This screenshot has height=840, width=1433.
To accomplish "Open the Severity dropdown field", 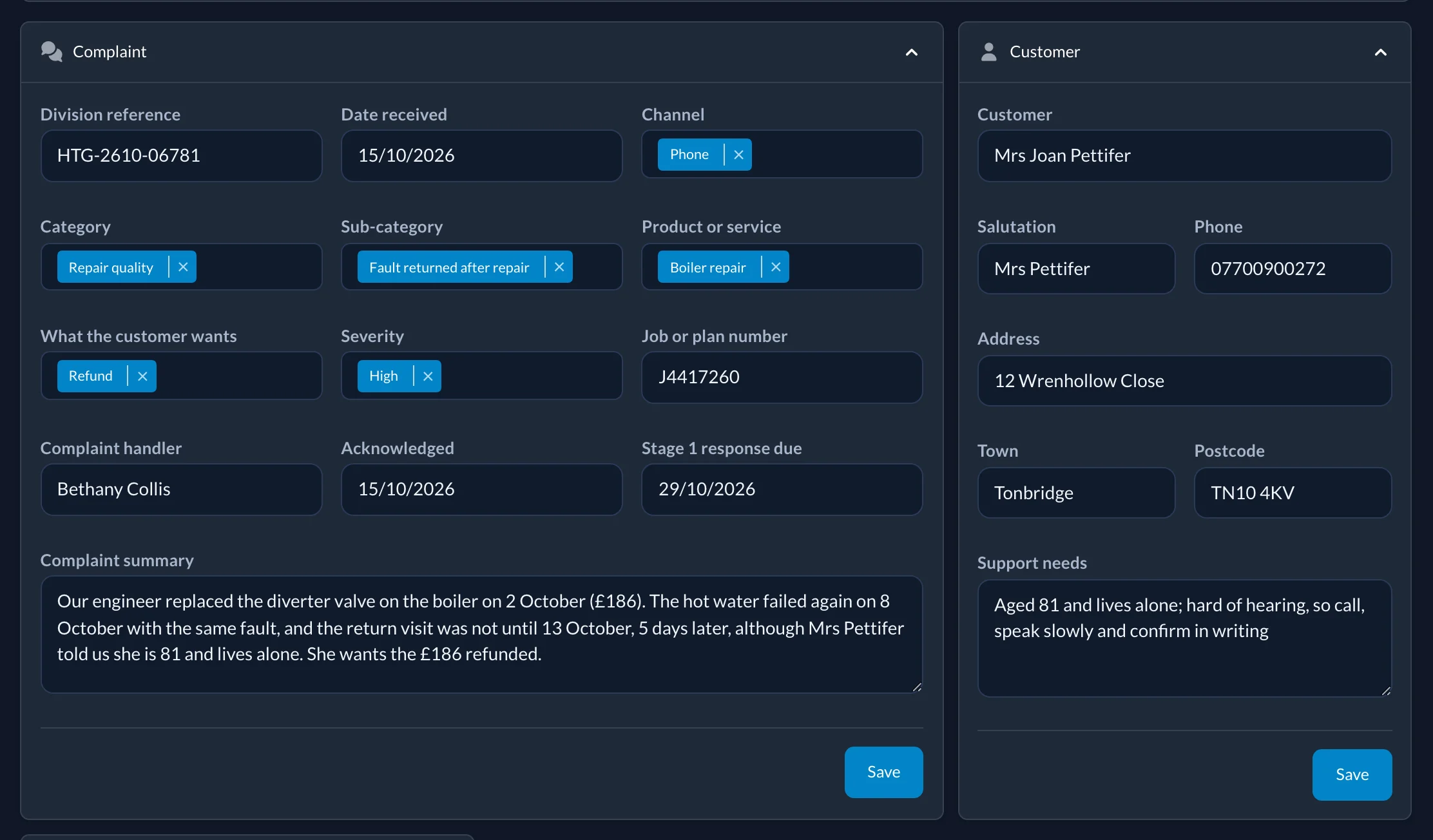I will [481, 376].
